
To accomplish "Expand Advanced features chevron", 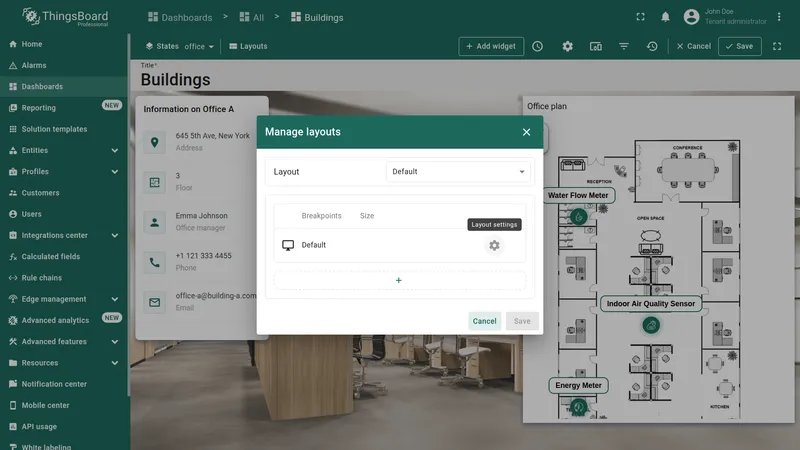I will coord(115,342).
